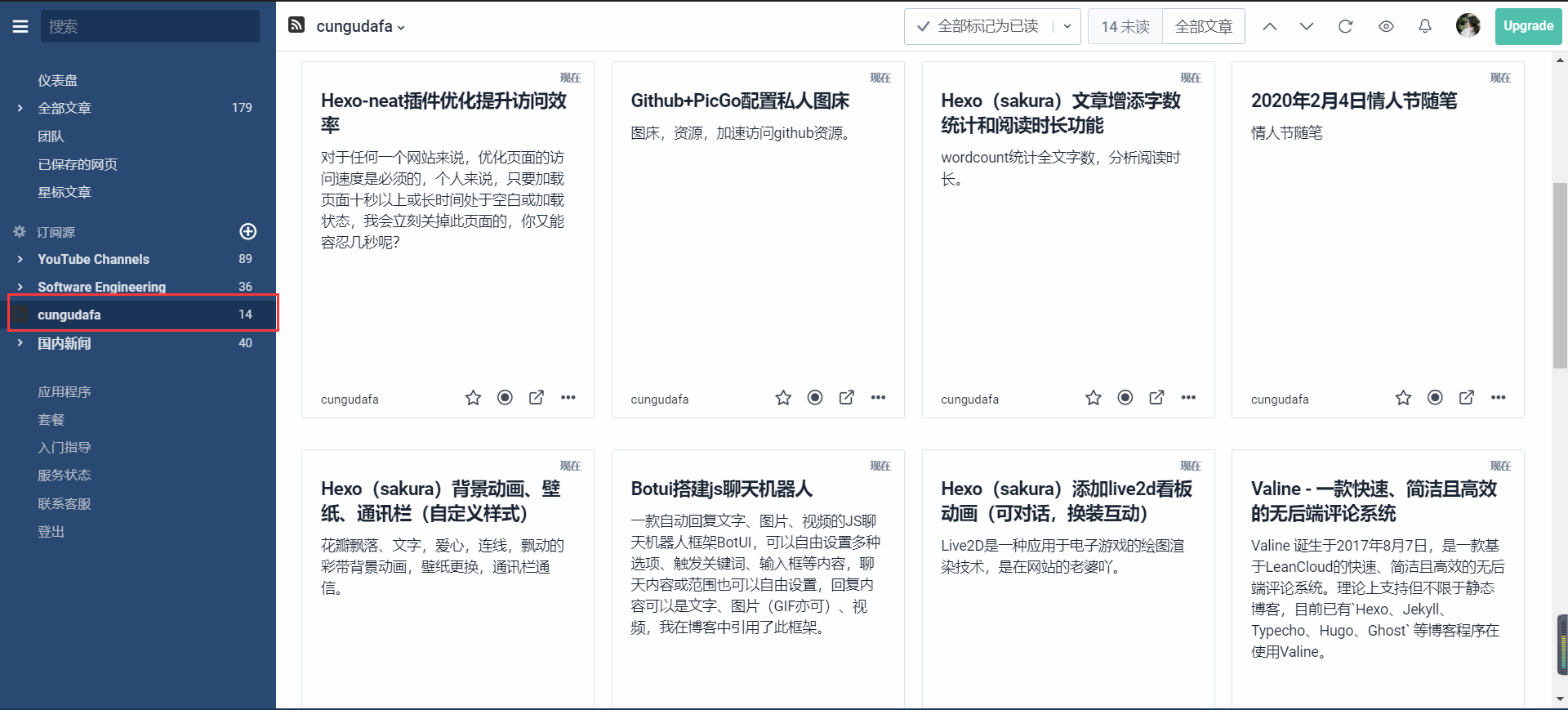Click 全部标记为已读 button
This screenshot has width=1568, height=710.
(978, 26)
